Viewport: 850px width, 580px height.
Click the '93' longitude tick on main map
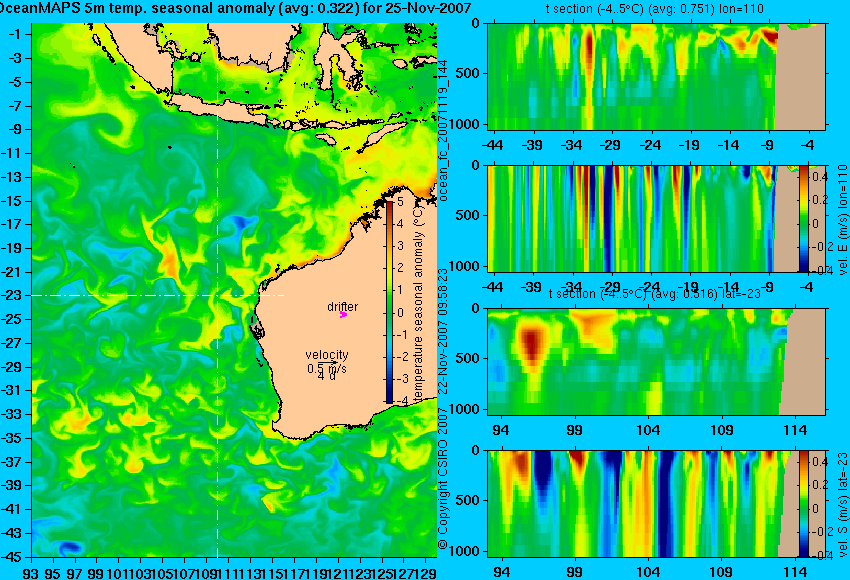tap(31, 572)
